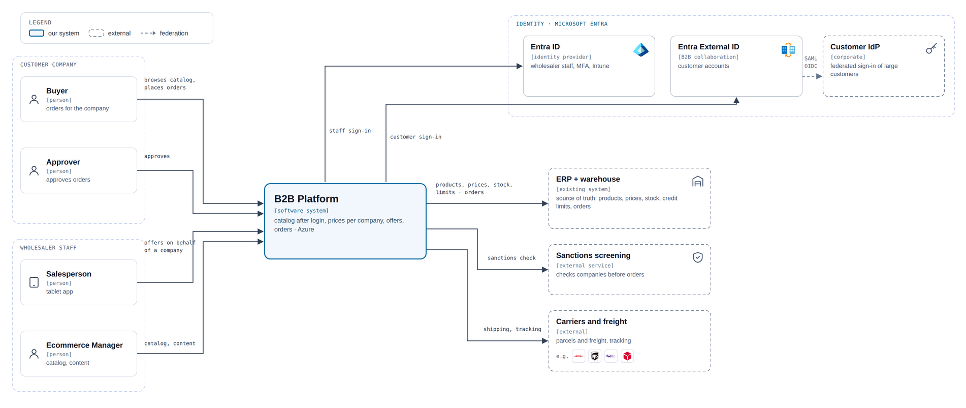The image size is (966, 408).
Task: Click the federation dashed-arrow legend symbol
Action: click(148, 33)
